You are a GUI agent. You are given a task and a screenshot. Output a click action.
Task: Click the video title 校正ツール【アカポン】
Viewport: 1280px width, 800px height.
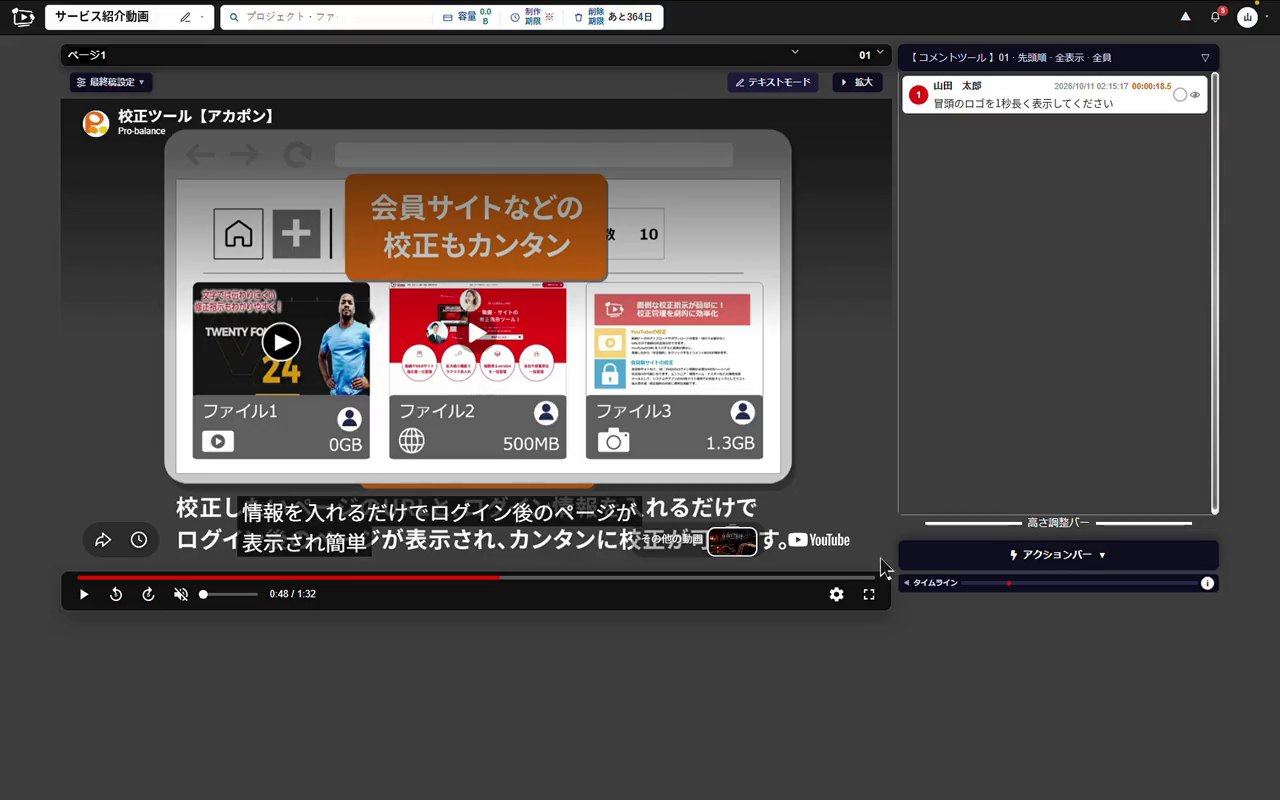pos(196,116)
